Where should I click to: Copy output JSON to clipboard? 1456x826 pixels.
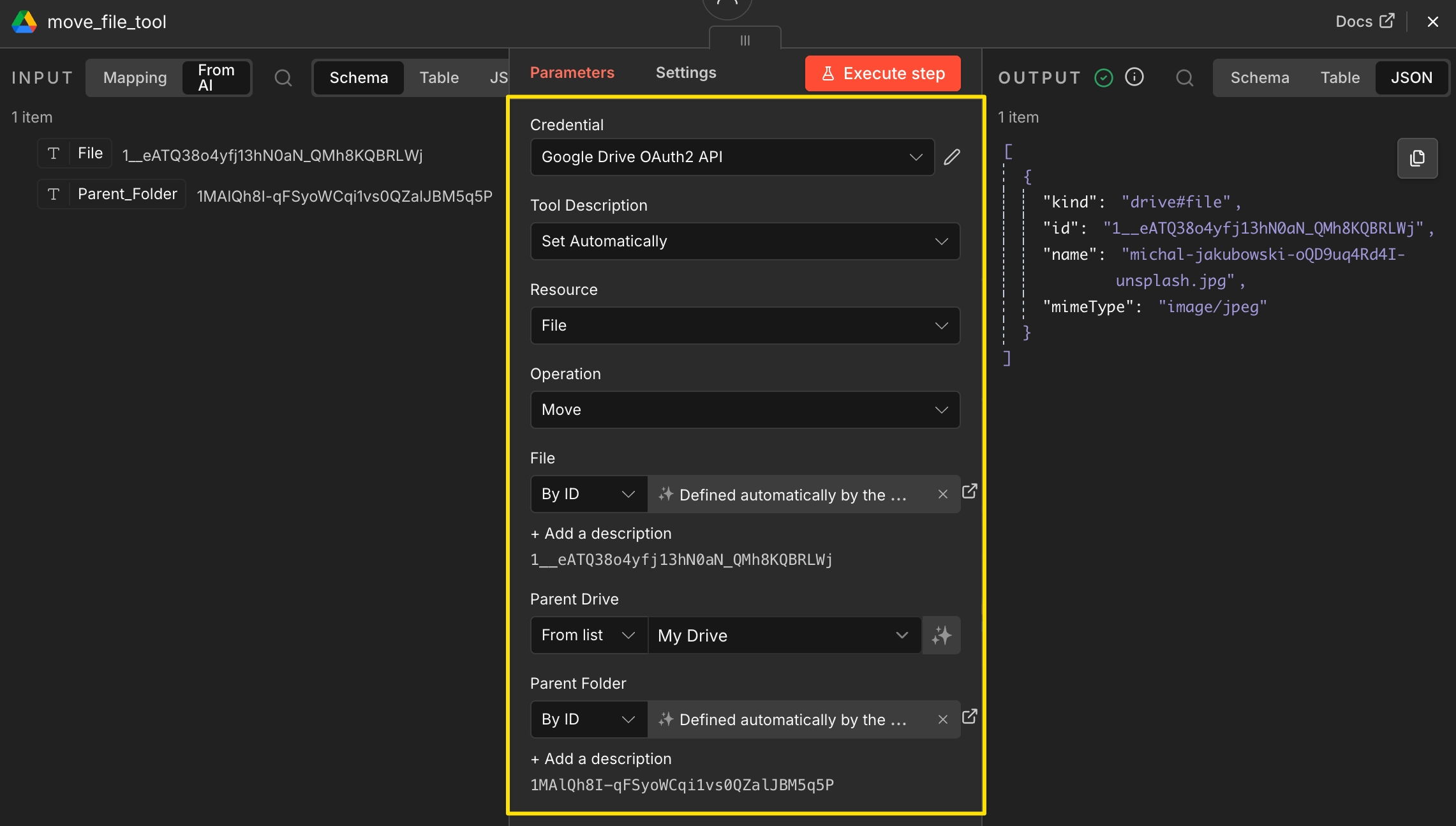click(1417, 158)
